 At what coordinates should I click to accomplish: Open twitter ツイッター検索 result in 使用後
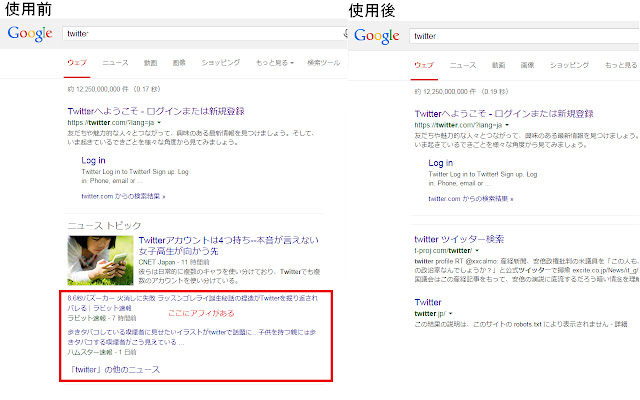click(x=459, y=239)
